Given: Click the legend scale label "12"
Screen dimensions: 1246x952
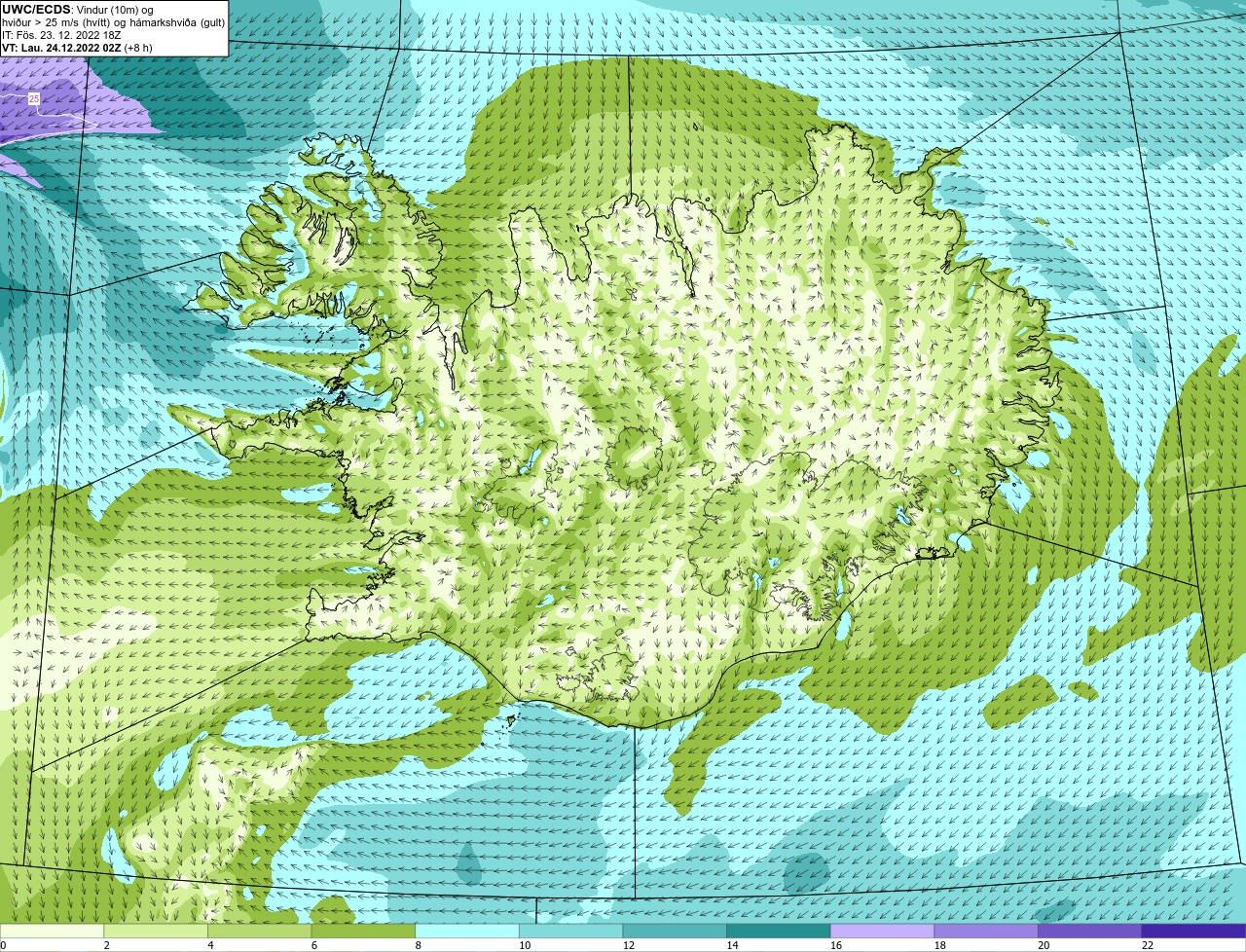Looking at the screenshot, I should (x=628, y=945).
